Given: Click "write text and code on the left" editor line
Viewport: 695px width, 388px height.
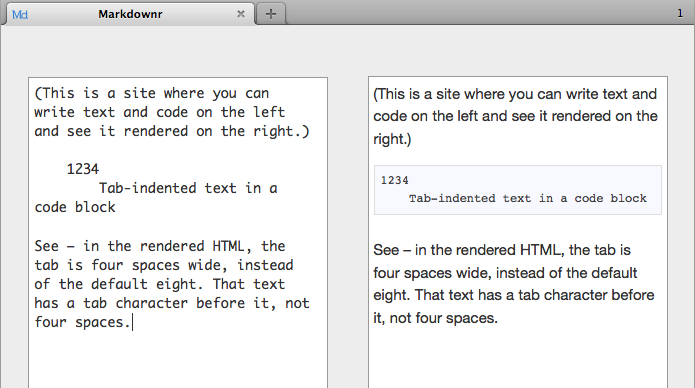Looking at the screenshot, I should [160, 112].
